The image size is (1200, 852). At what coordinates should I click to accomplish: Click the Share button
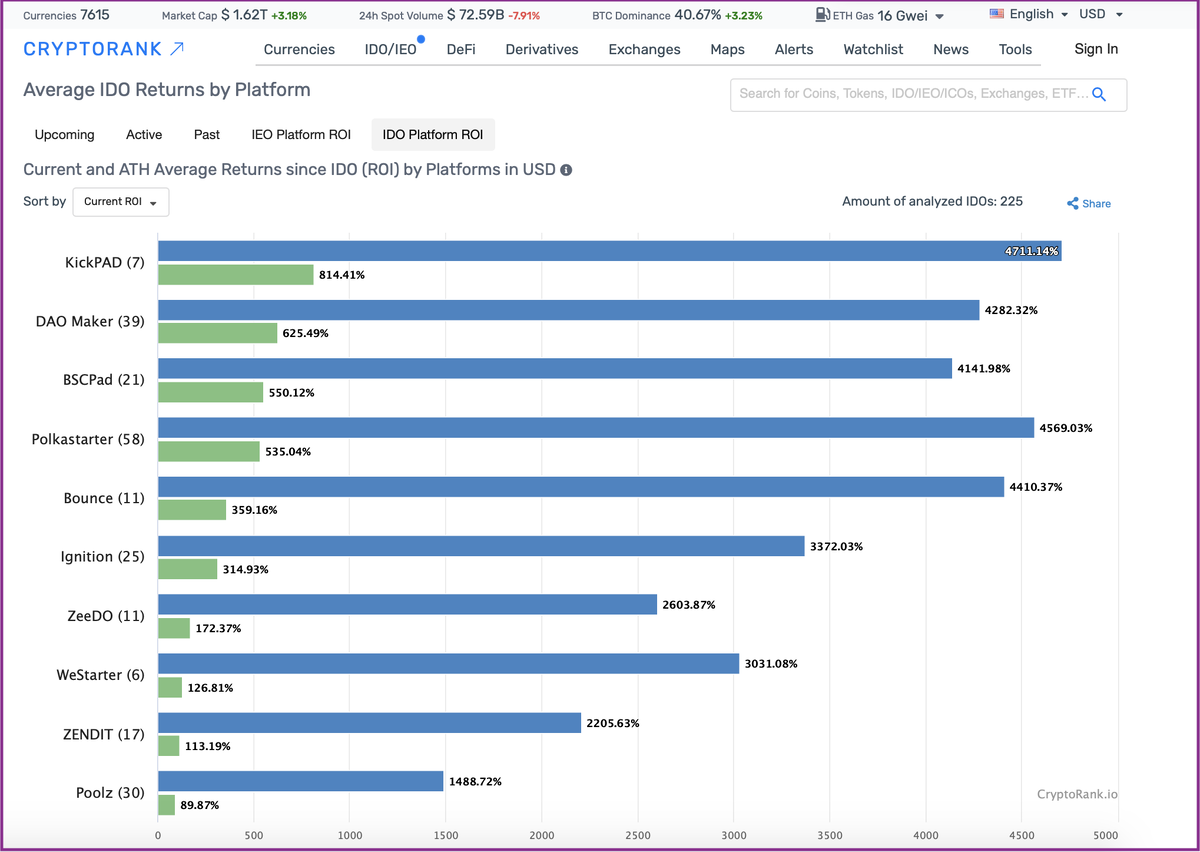(x=1089, y=203)
